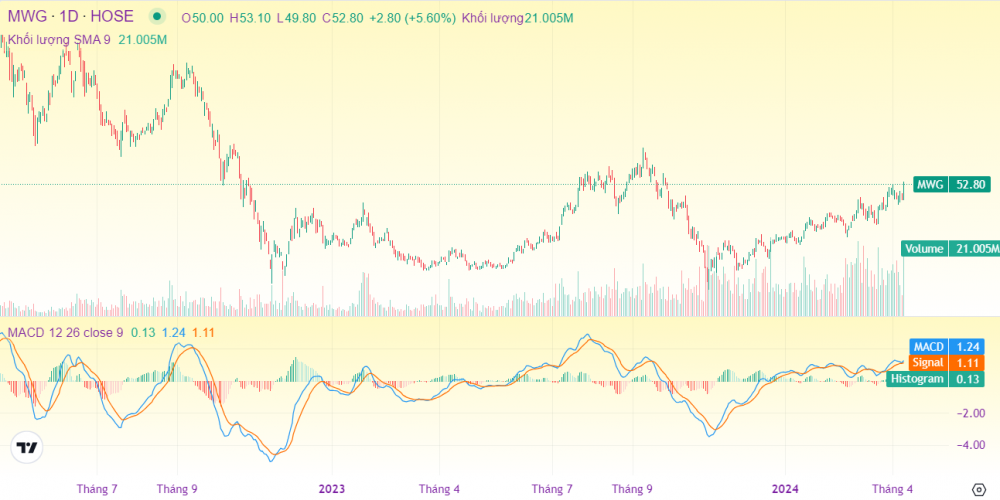Select the Khối lượng SMA 9 indicator legend
The height and width of the screenshot is (500, 1000).
click(87, 40)
